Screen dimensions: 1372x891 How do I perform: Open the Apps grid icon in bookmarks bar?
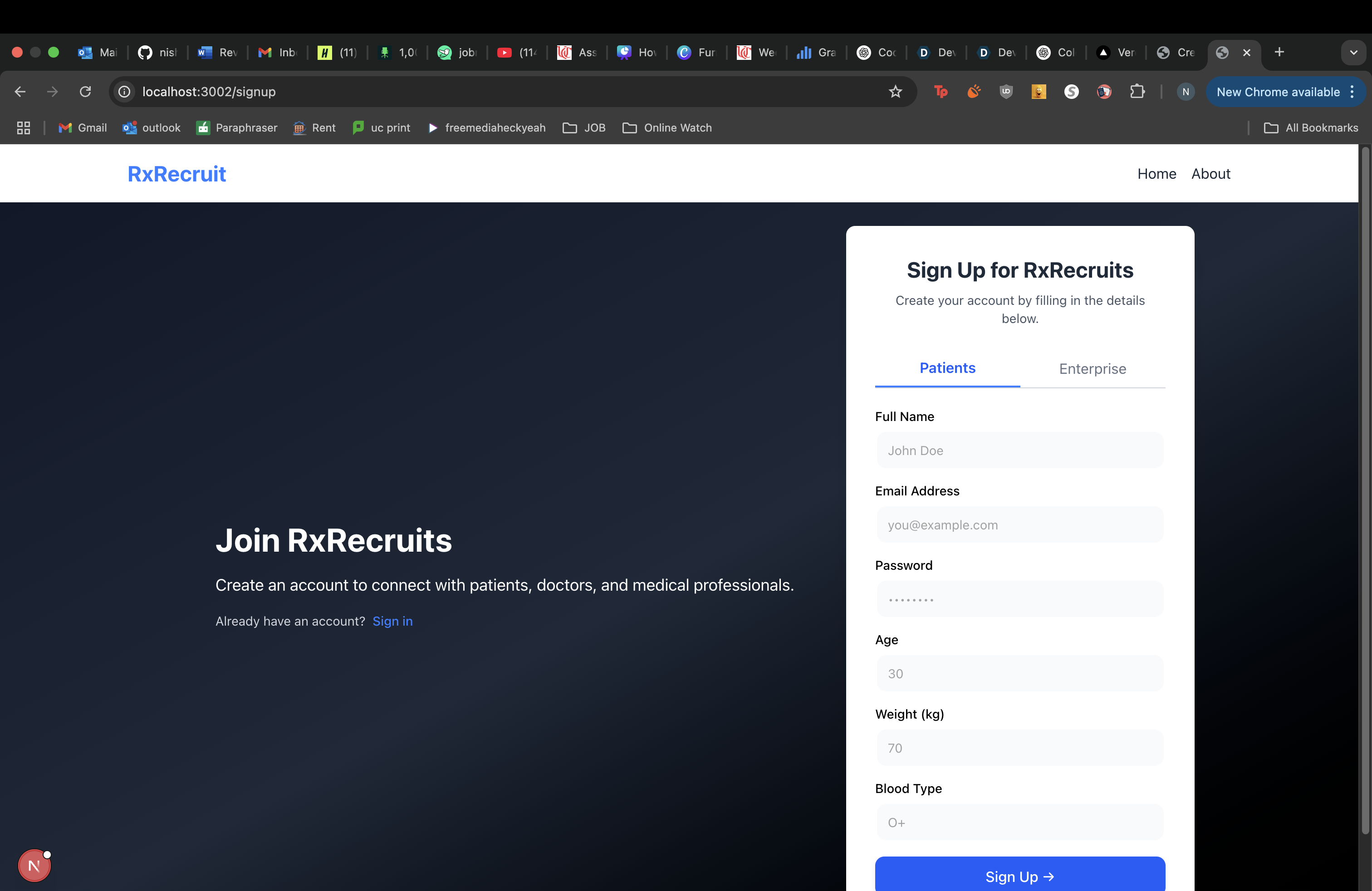pyautogui.click(x=23, y=128)
